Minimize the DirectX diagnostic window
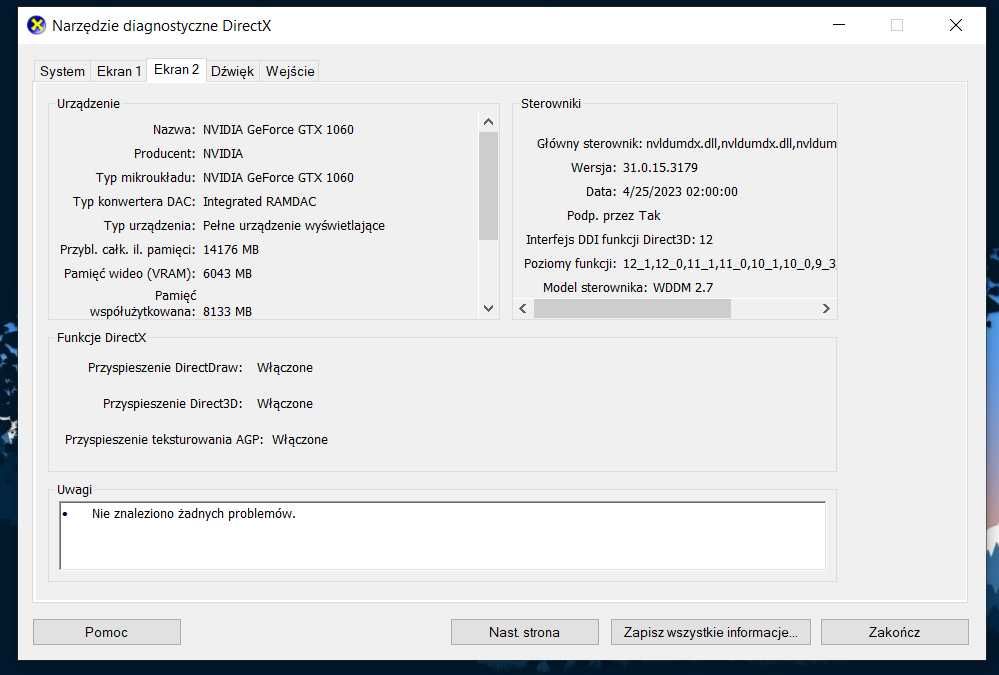The height and width of the screenshot is (675, 999). tap(839, 25)
